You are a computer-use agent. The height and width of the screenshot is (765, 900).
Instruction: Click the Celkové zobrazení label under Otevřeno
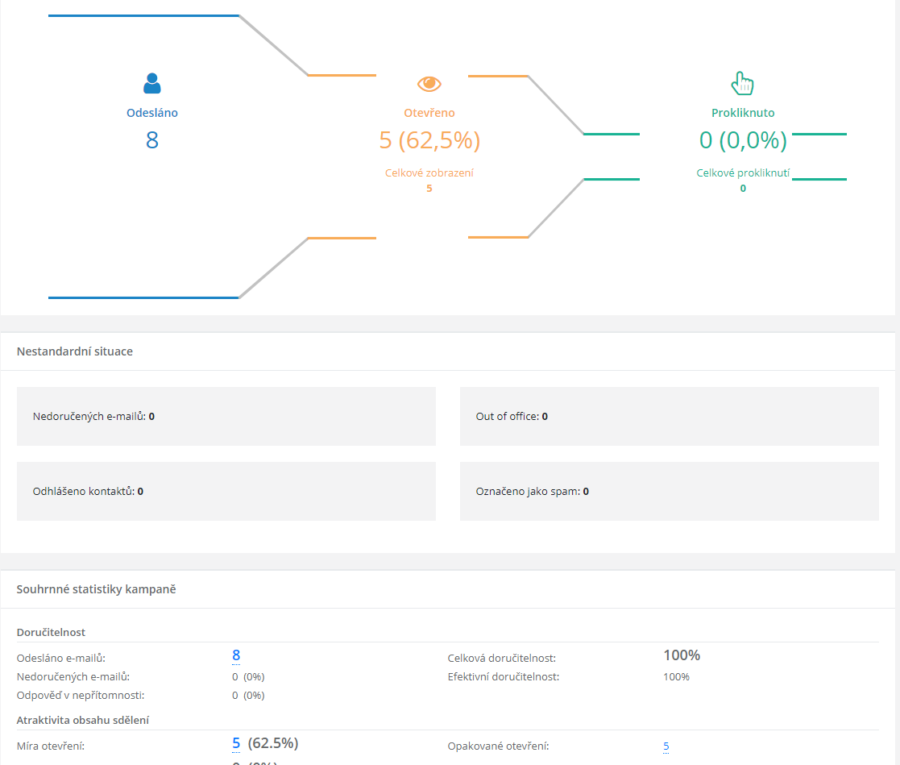(429, 173)
